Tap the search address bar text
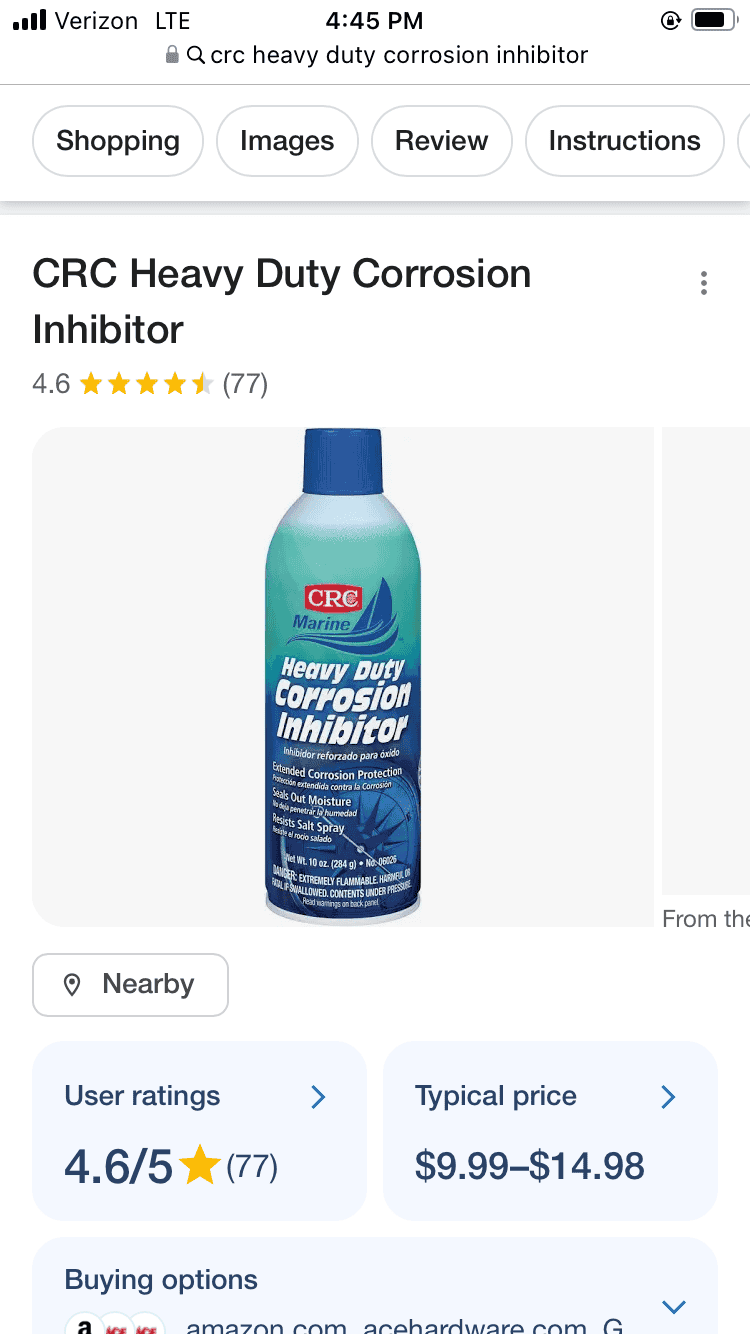 click(x=399, y=55)
